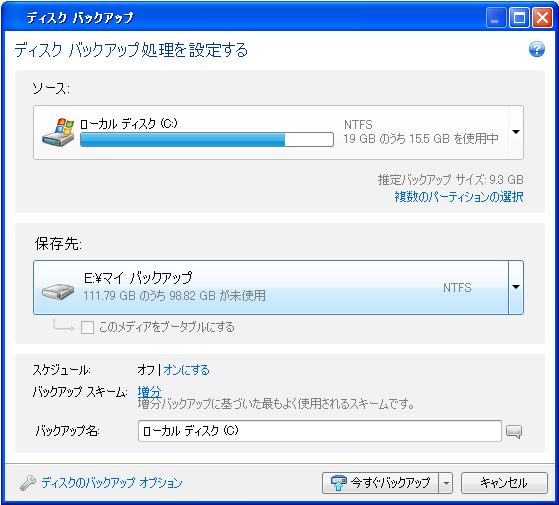The width and height of the screenshot is (559, 505).
Task: Click the backup name text field
Action: pos(320,431)
